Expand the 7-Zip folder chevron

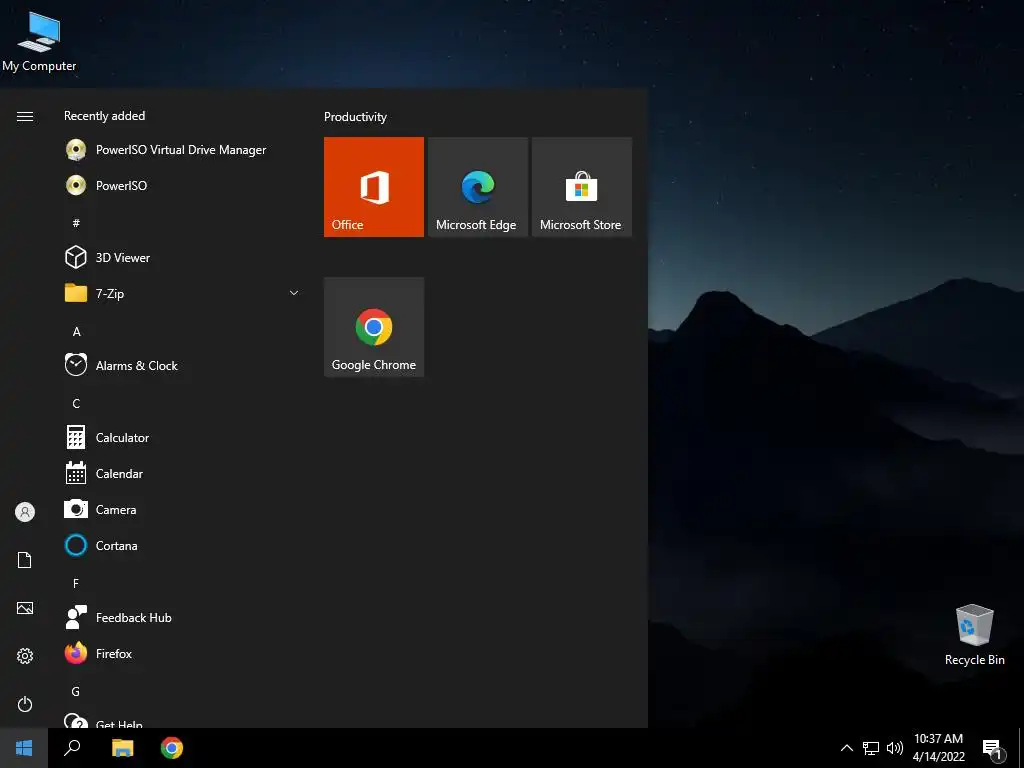pyautogui.click(x=294, y=293)
